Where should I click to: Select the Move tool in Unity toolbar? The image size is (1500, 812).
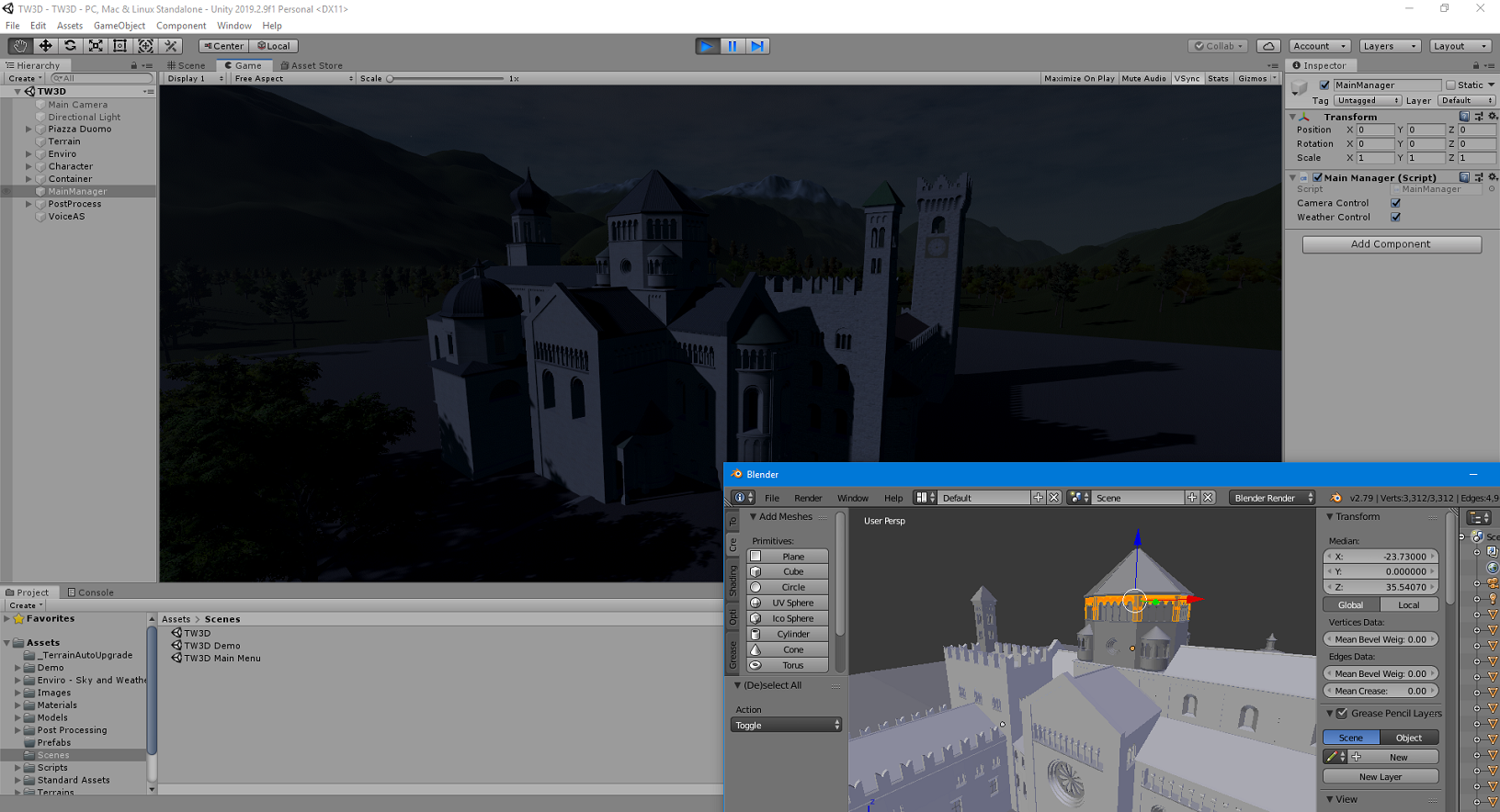click(45, 46)
